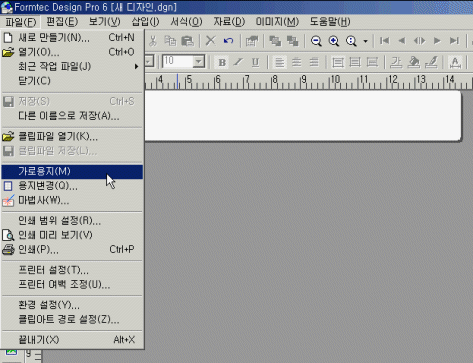The width and height of the screenshot is (473, 363).
Task: Open the 파일(F) menu
Action: coord(21,22)
